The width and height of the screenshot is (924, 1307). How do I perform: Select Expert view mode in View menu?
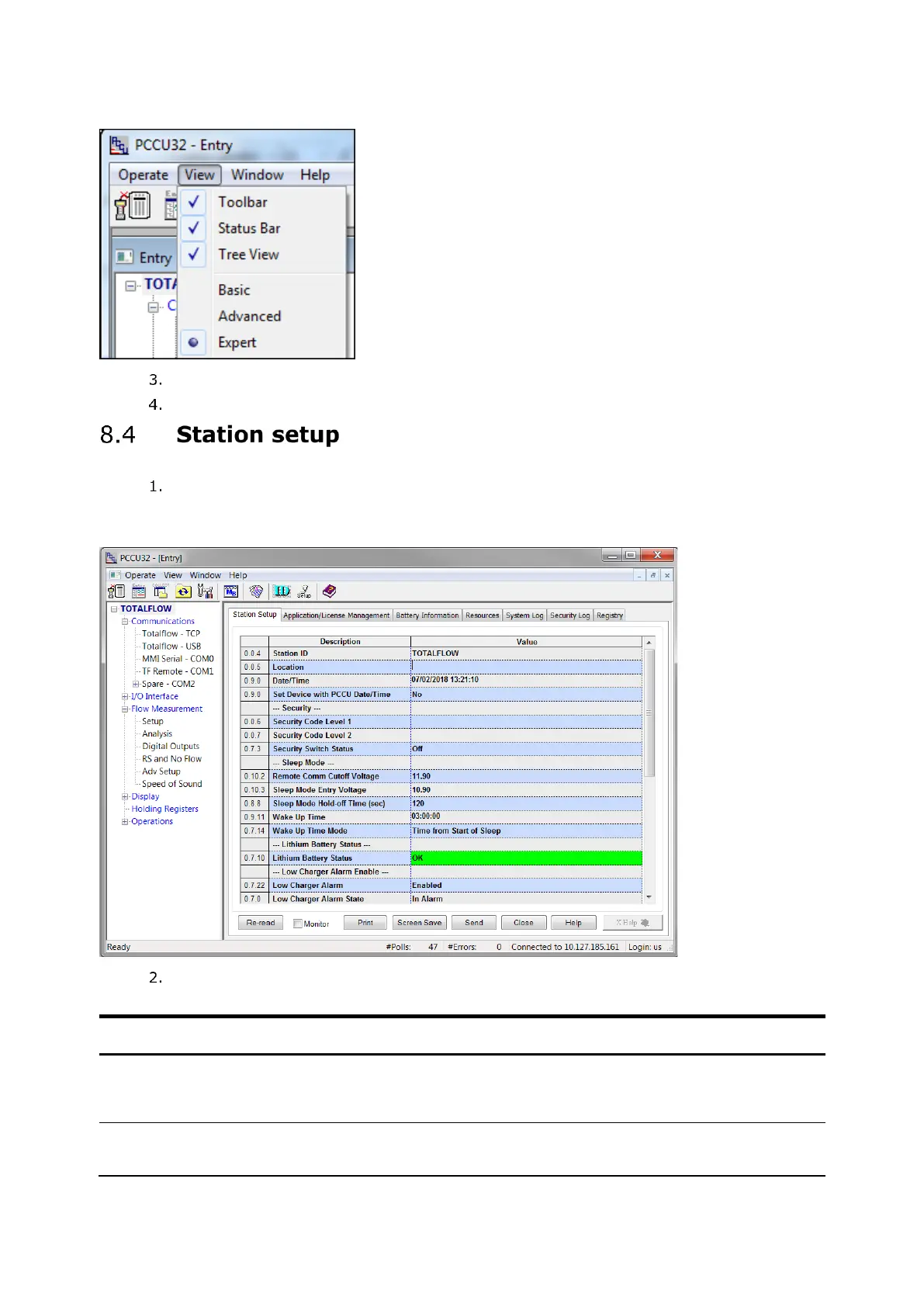262,342
